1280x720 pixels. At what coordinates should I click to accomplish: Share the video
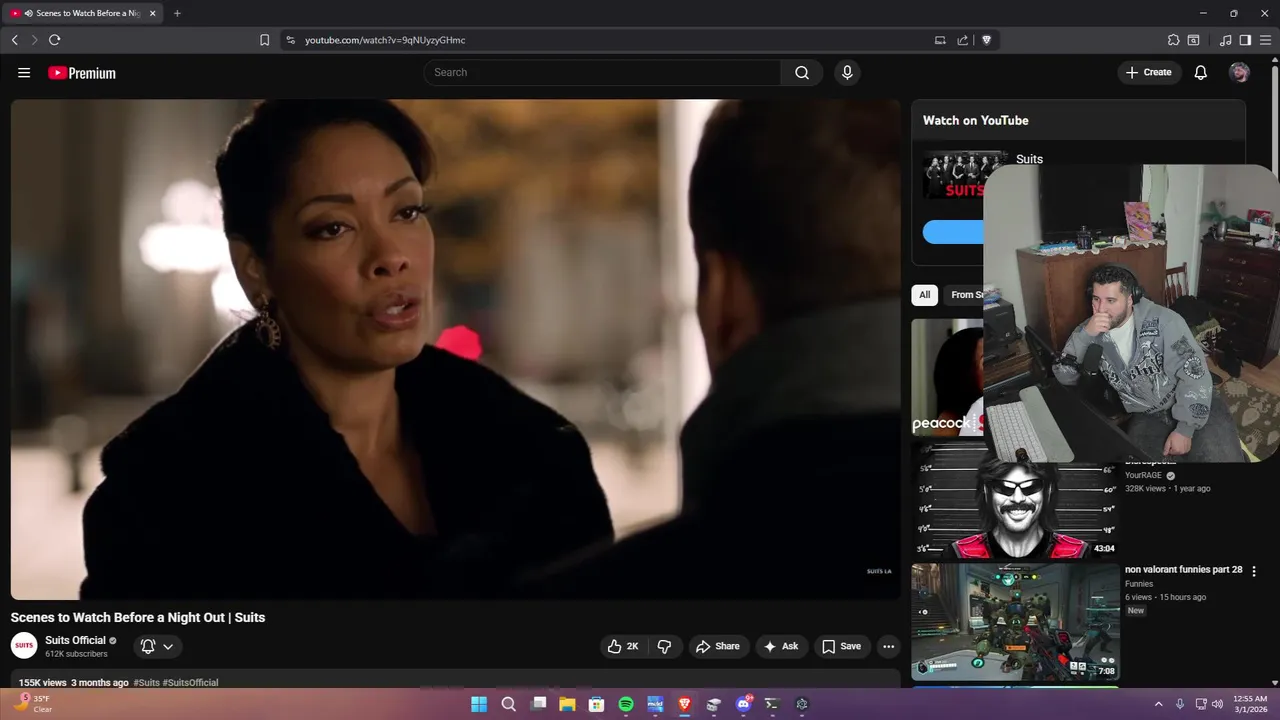click(x=718, y=646)
